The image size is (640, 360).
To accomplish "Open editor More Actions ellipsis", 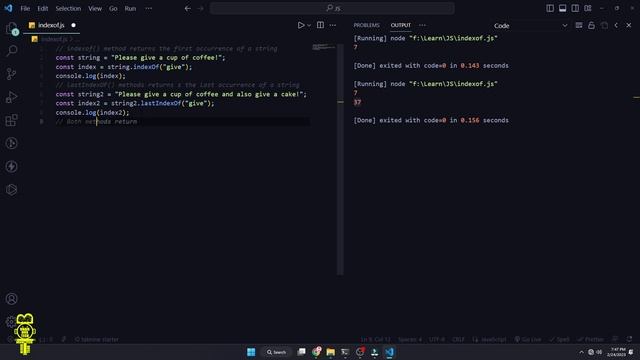I will point(333,25).
